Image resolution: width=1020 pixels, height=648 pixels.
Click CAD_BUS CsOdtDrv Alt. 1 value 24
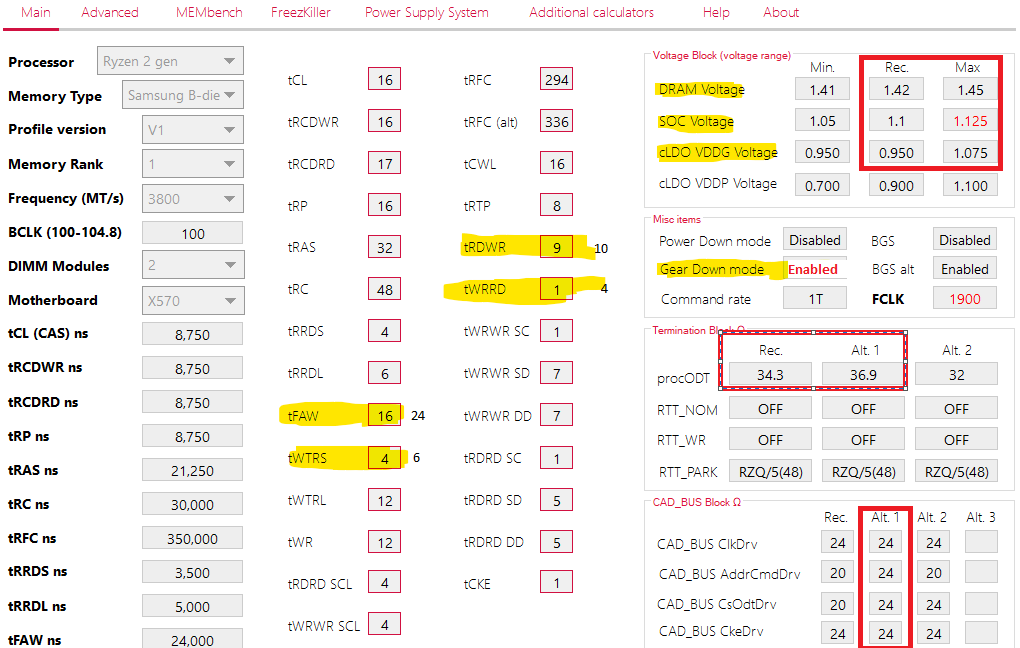[885, 604]
